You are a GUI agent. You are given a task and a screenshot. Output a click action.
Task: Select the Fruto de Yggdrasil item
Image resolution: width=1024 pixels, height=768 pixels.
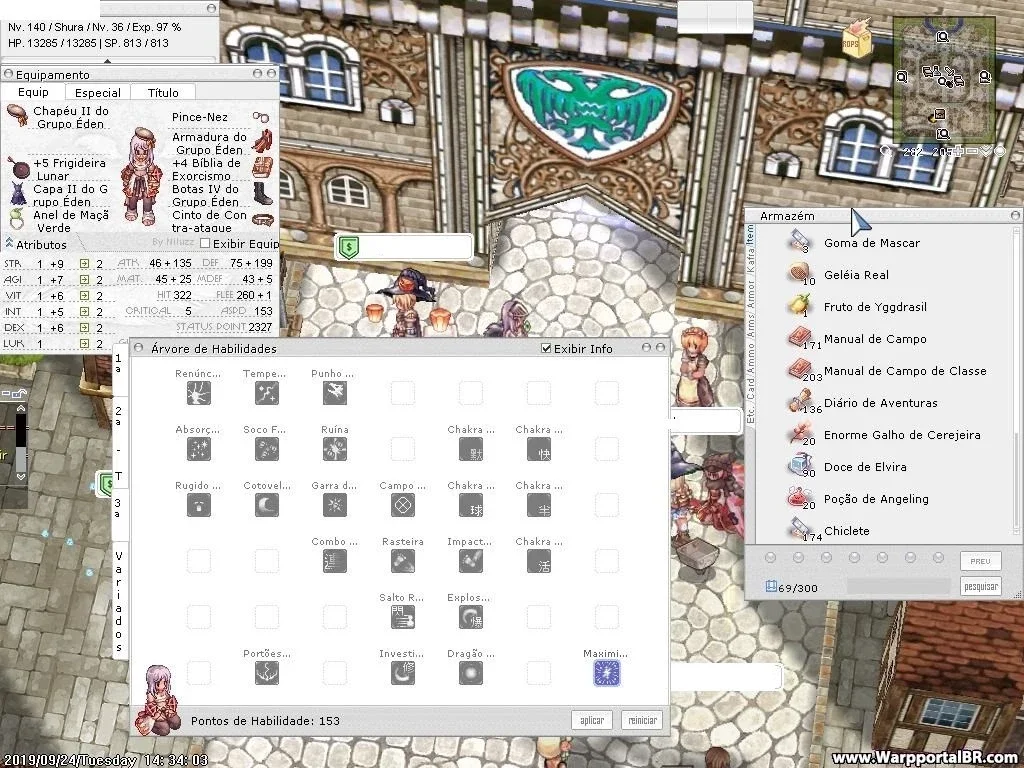pyautogui.click(x=875, y=307)
